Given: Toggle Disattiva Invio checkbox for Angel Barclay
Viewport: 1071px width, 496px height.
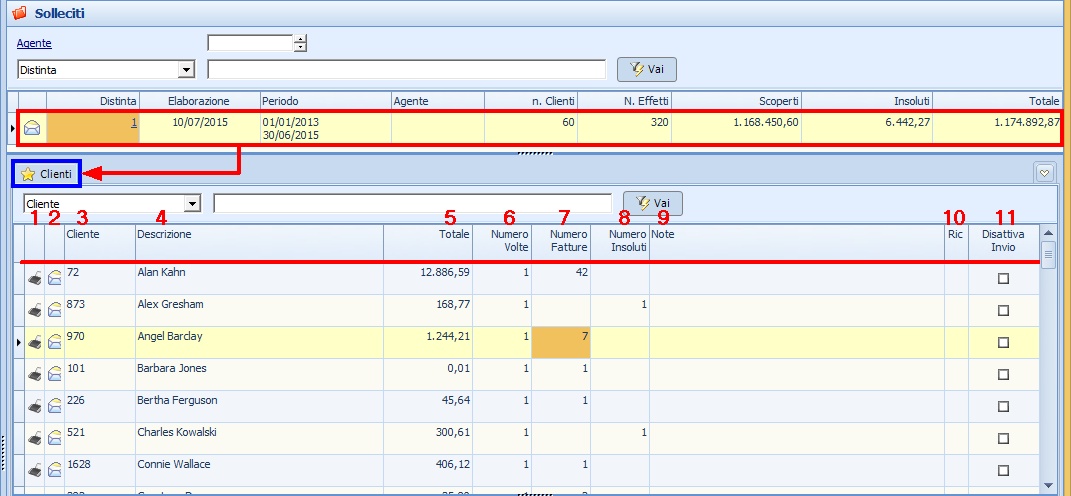Looking at the screenshot, I should (x=1003, y=343).
